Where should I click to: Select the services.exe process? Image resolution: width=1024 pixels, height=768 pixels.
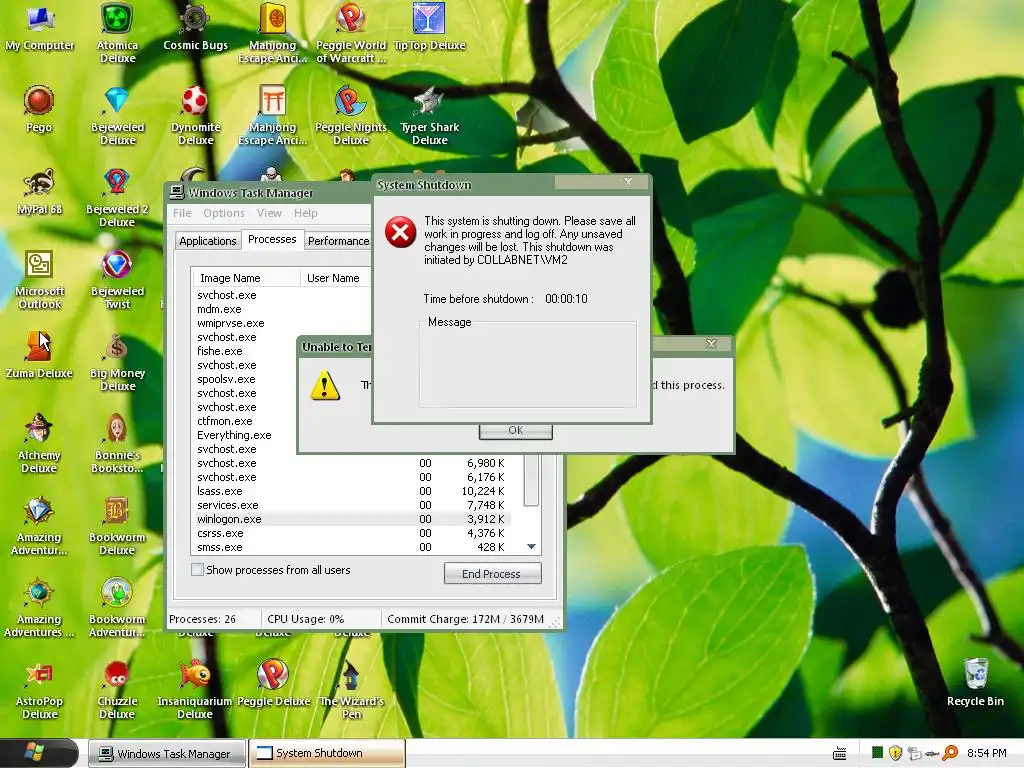point(227,505)
